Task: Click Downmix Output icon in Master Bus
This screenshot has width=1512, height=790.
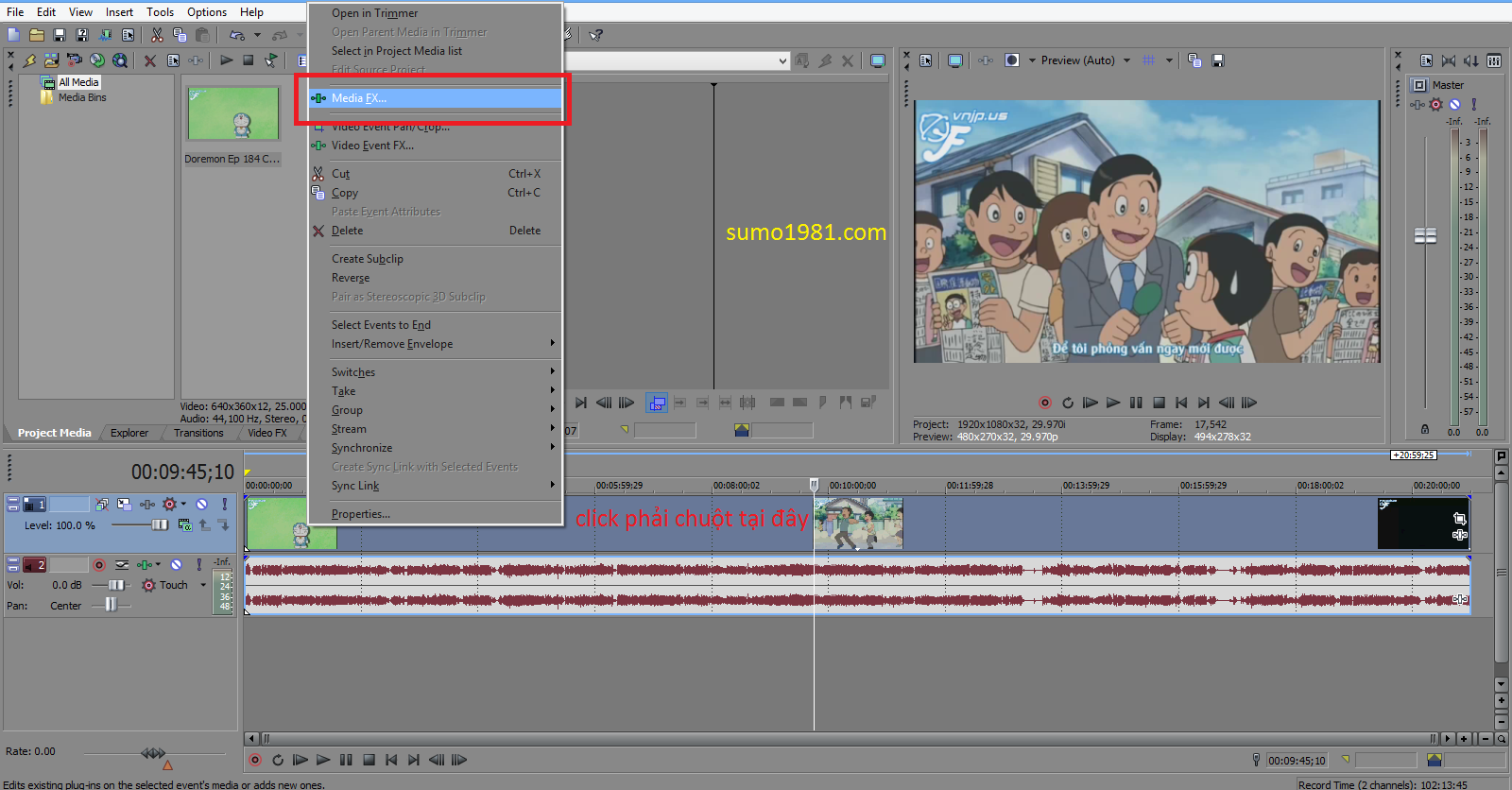Action: pyautogui.click(x=1449, y=60)
